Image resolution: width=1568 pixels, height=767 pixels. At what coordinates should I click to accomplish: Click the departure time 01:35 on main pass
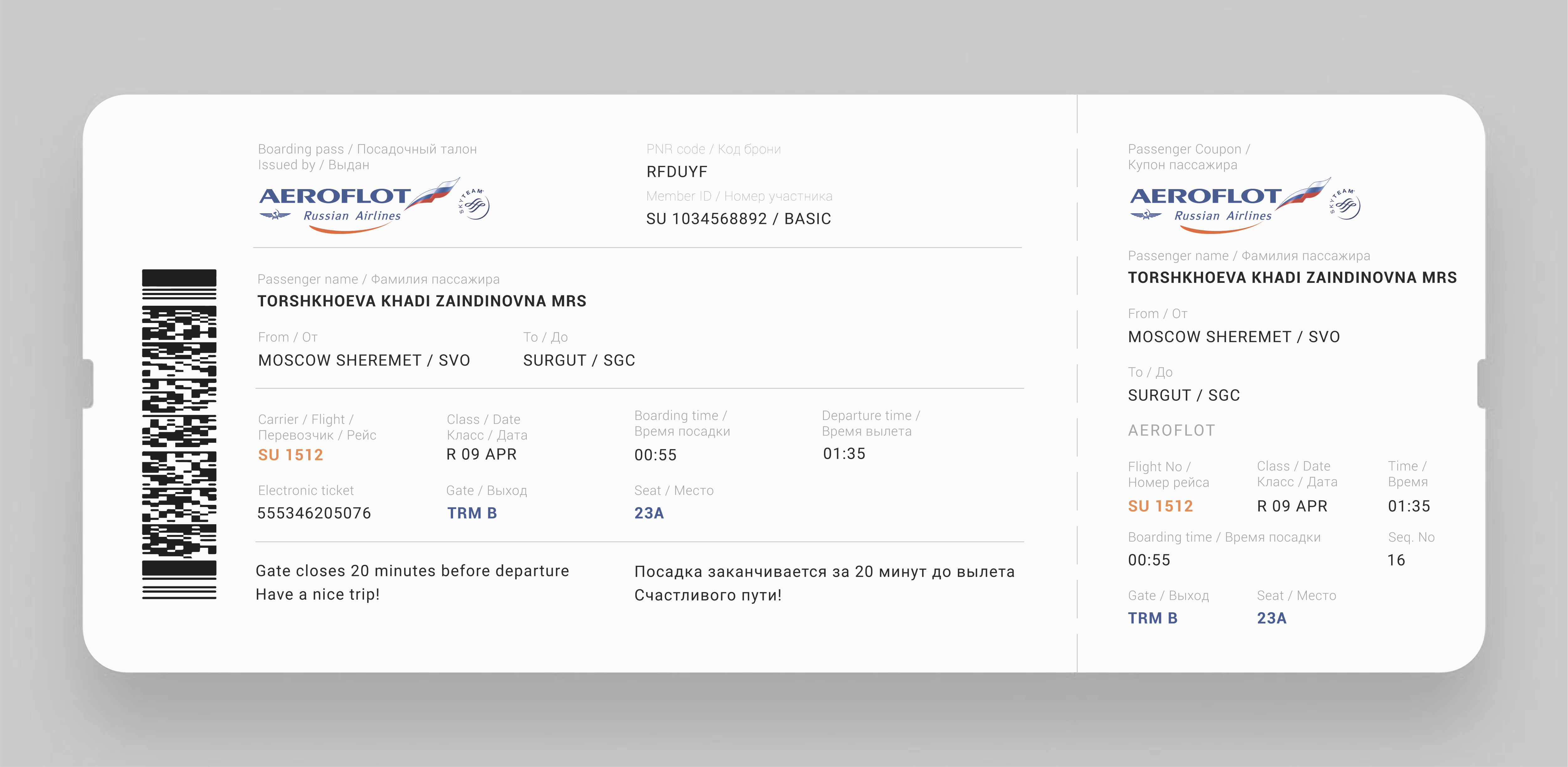pos(844,453)
